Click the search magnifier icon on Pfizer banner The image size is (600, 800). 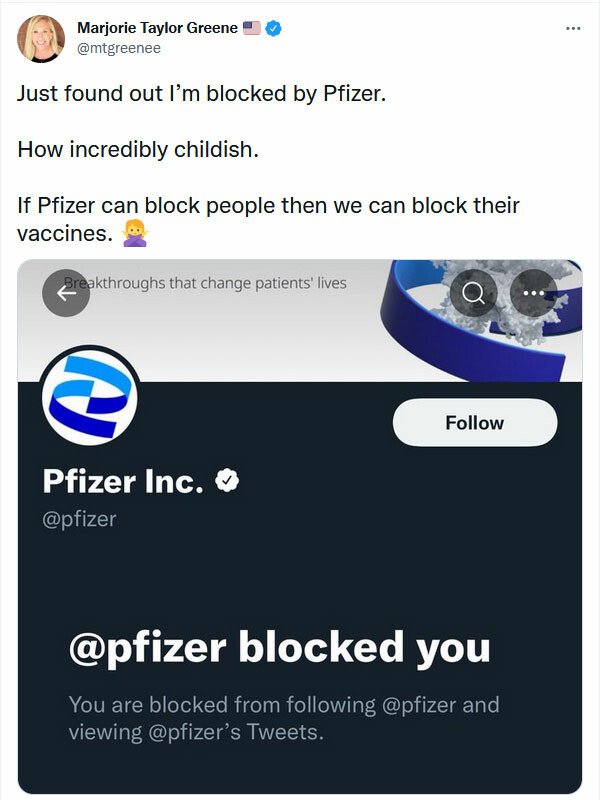[473, 293]
